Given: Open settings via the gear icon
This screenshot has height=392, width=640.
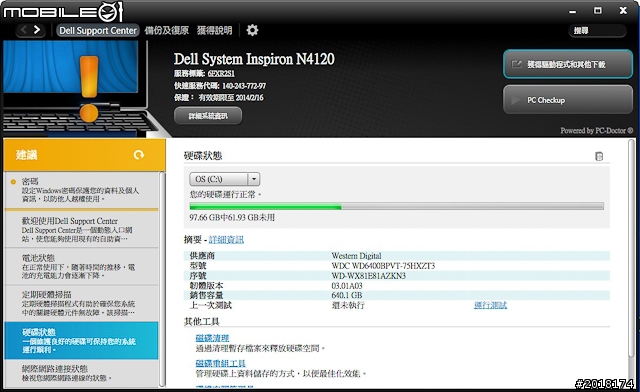Looking at the screenshot, I should click(252, 30).
